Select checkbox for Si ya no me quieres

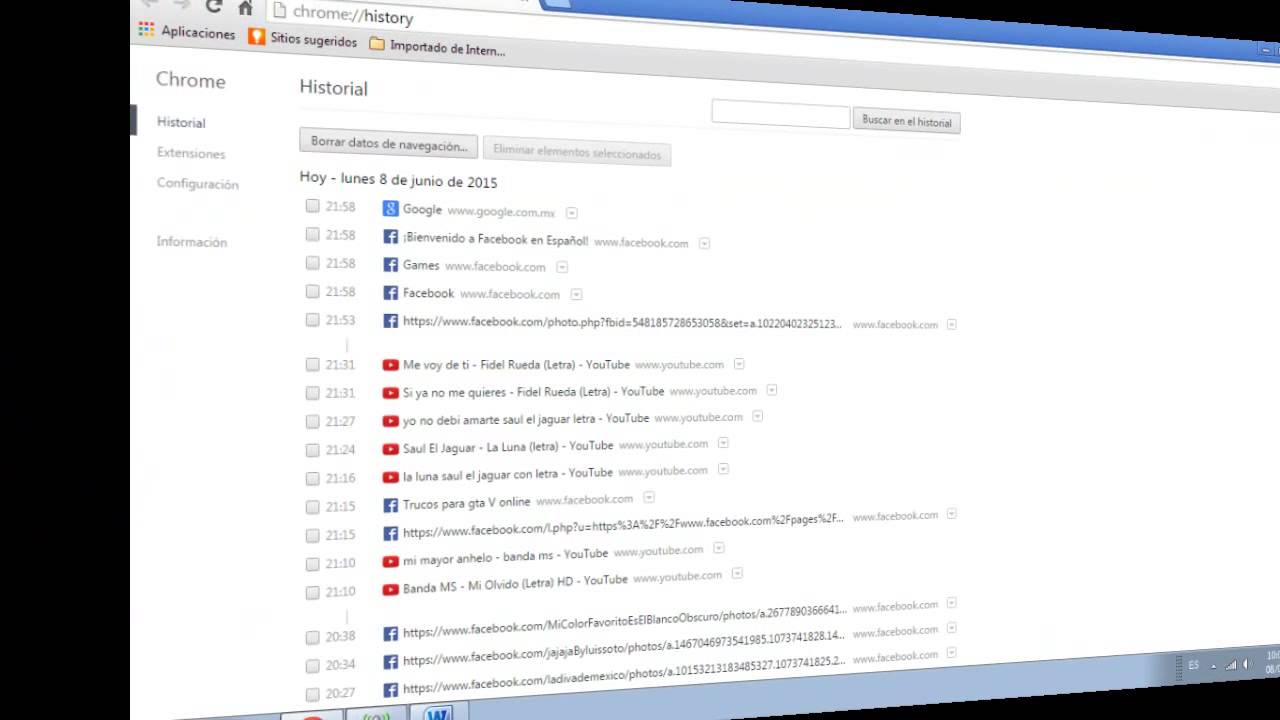click(313, 393)
